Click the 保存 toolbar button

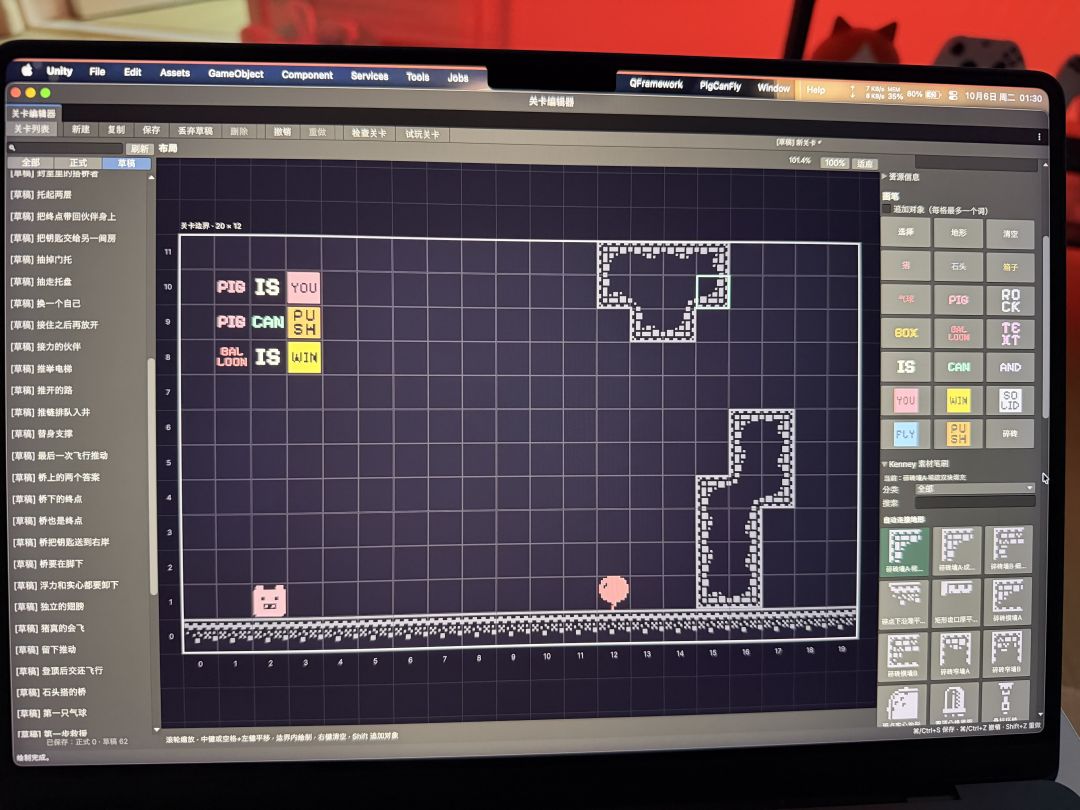point(151,129)
